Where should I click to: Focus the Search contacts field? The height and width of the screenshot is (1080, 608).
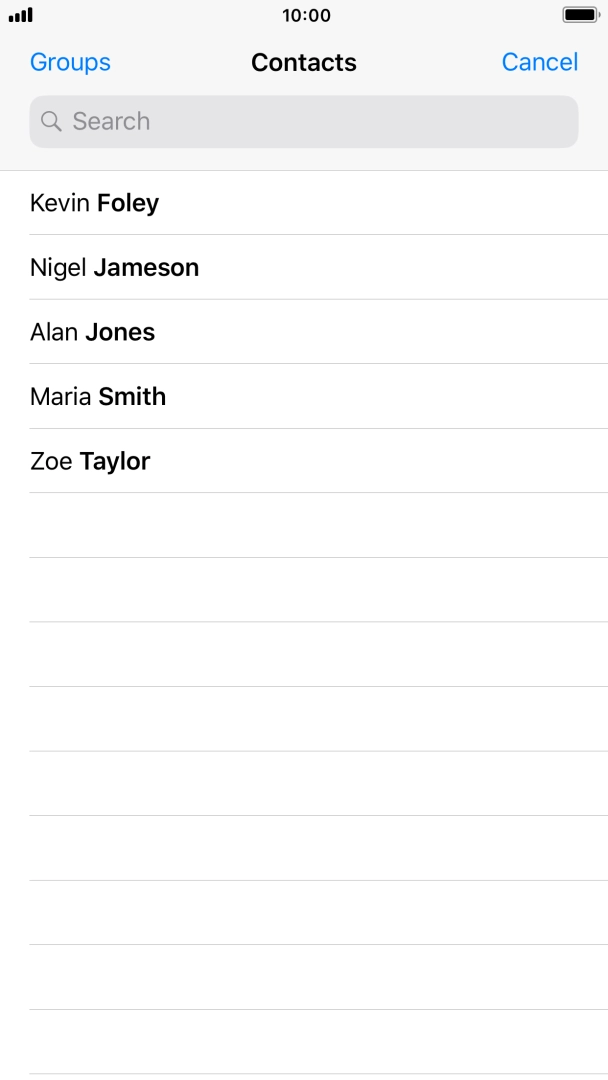pos(304,122)
